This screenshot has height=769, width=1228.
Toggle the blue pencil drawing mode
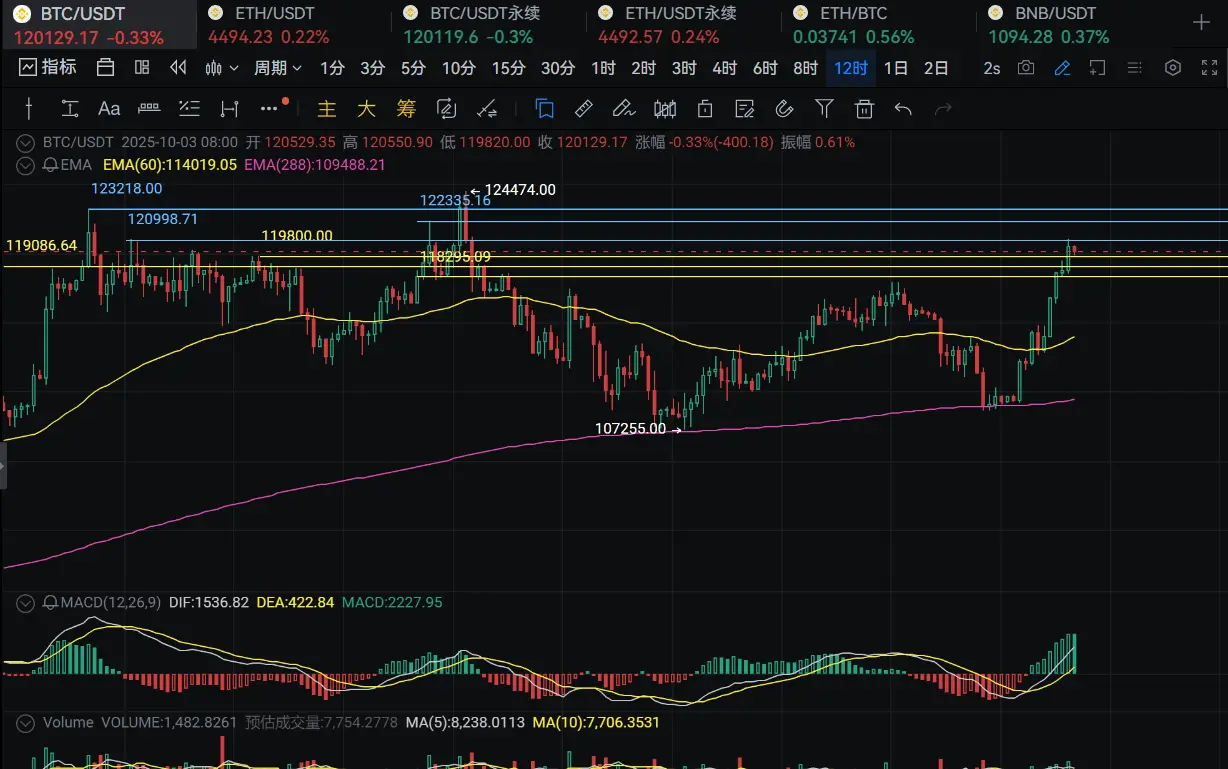1062,68
